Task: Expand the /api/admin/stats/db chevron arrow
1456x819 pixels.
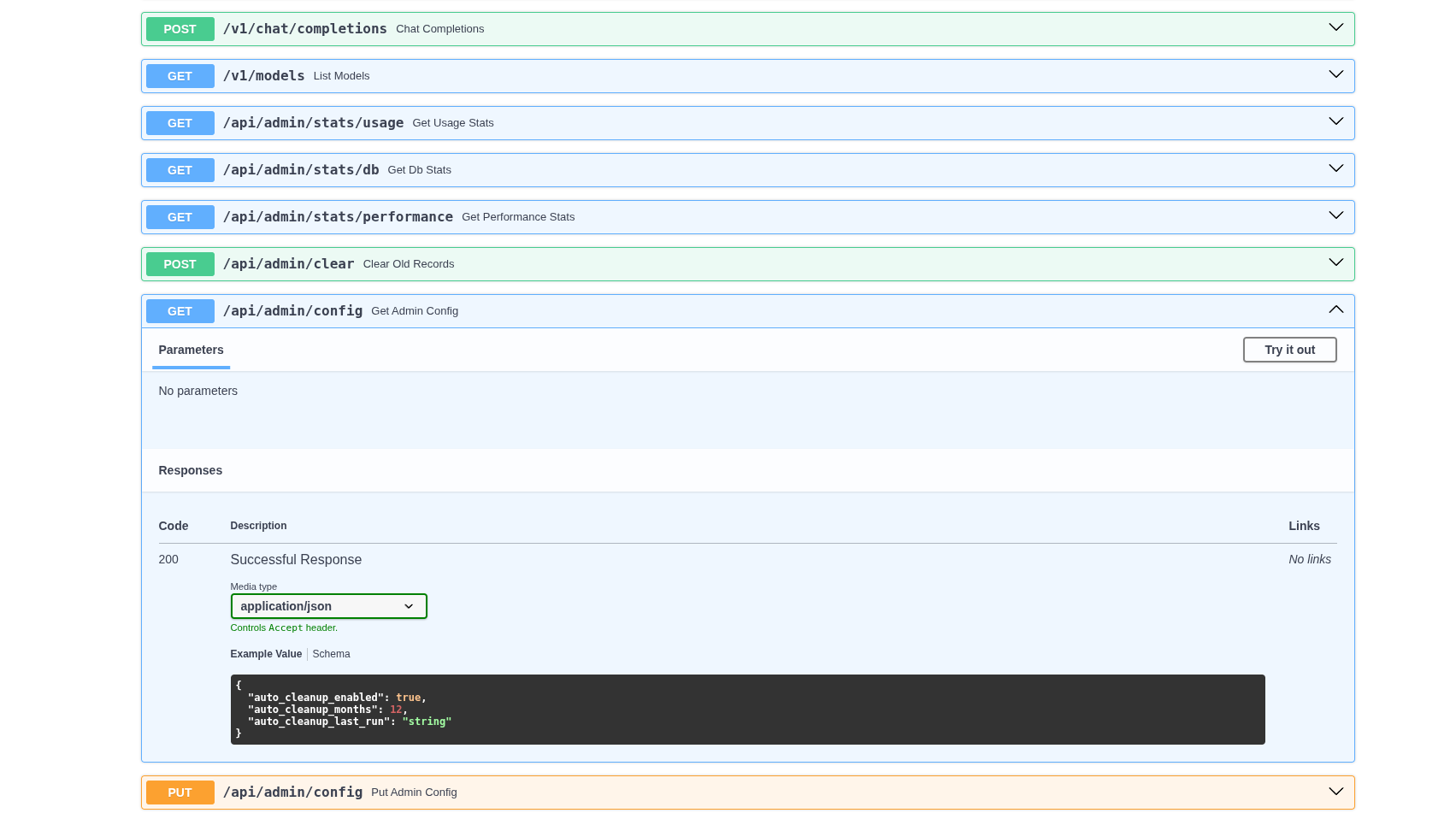Action: click(x=1335, y=169)
